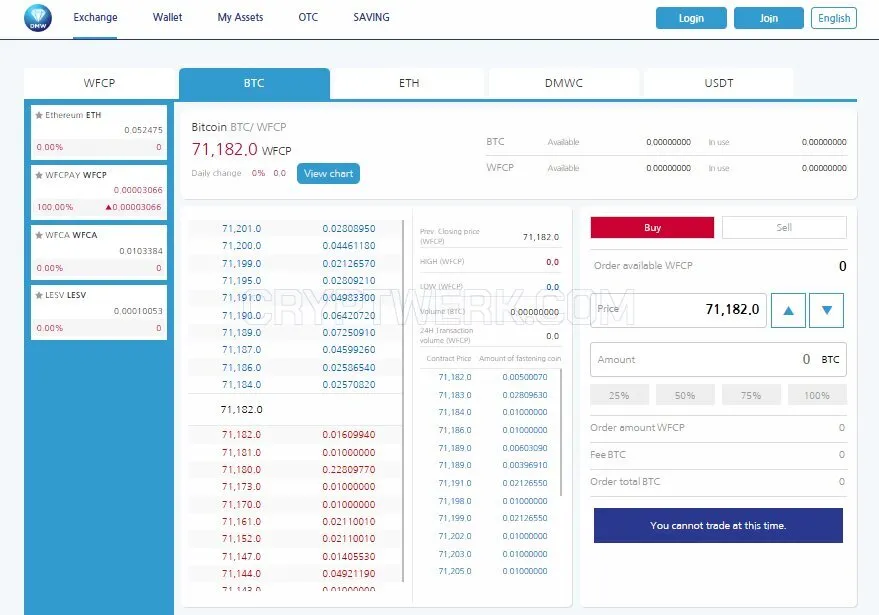Select the 71,201.0 sell order row
This screenshot has width=879, height=615.
tap(295, 229)
